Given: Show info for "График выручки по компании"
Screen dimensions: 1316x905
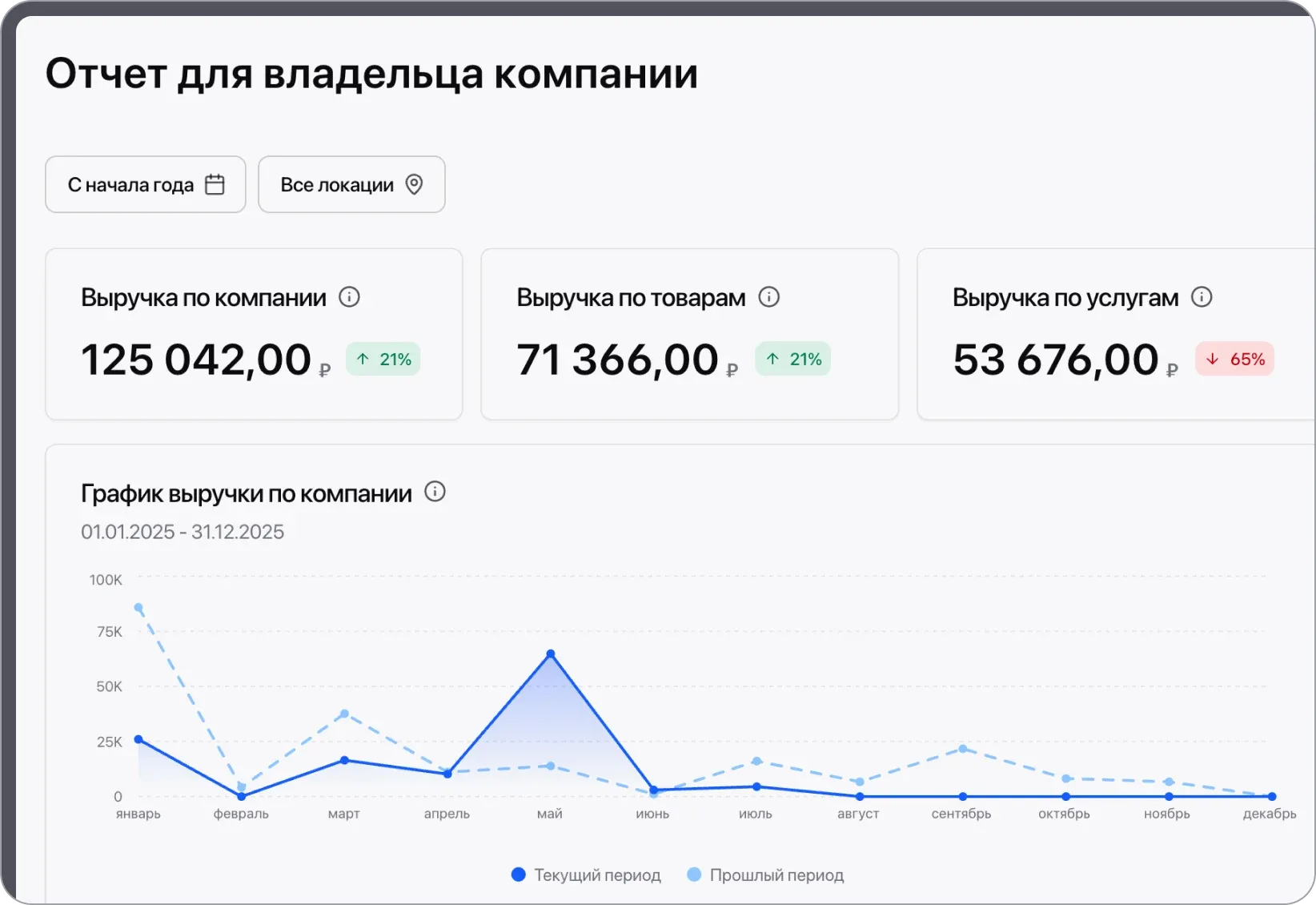Looking at the screenshot, I should pos(435,492).
